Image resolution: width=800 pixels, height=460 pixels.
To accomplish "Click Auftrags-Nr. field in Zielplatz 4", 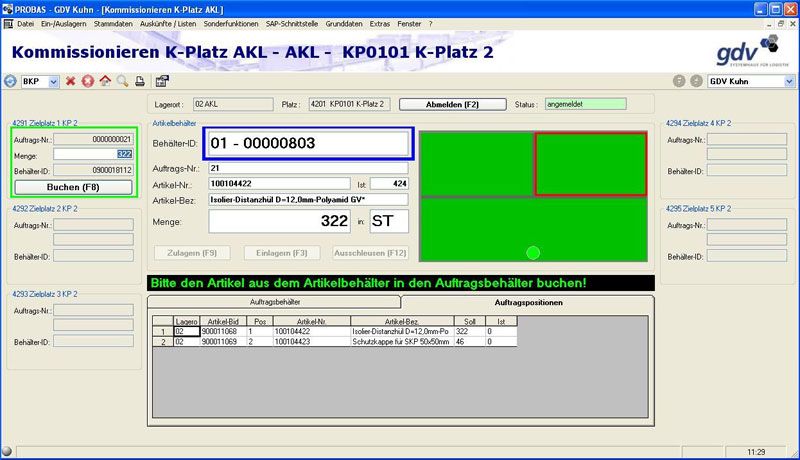I will click(746, 139).
